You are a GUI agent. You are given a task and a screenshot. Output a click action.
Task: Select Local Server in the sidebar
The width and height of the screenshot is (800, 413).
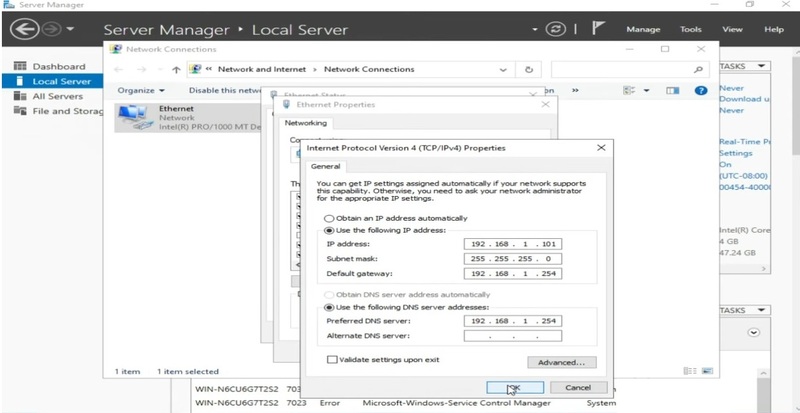coord(51,81)
